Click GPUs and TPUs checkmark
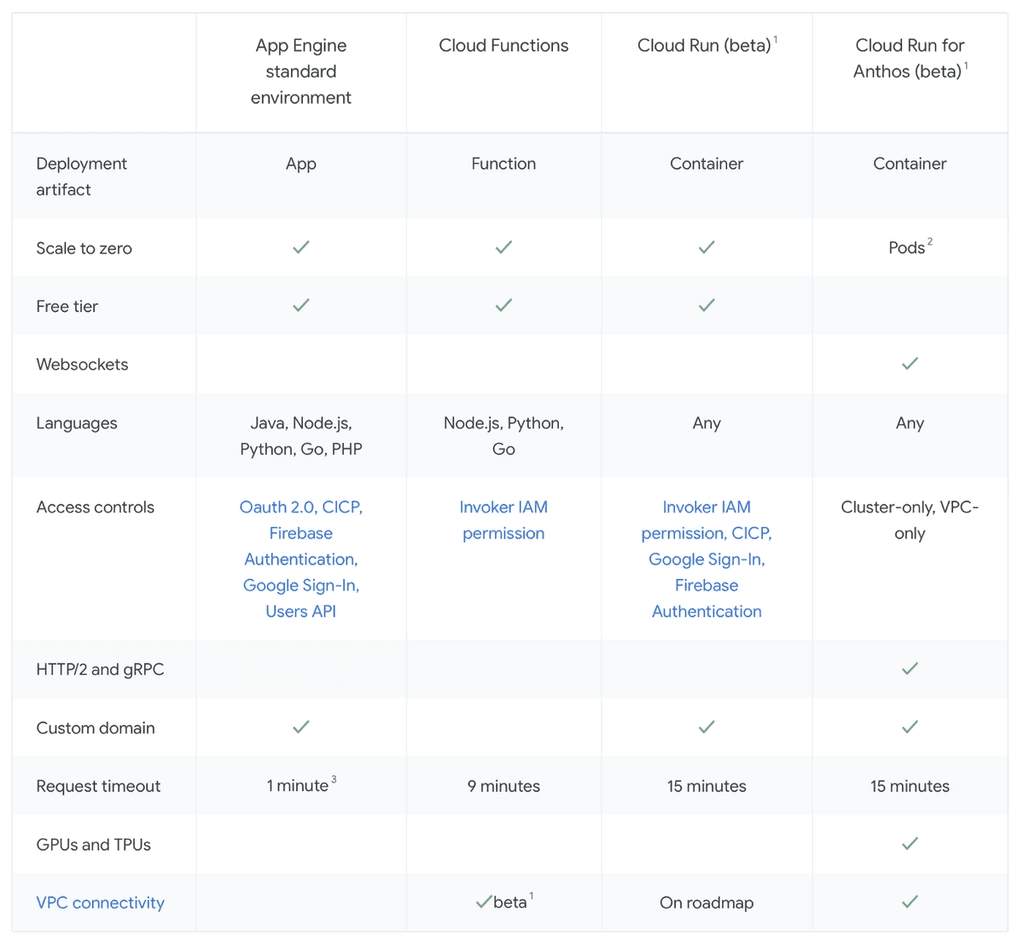This screenshot has height=946, width=1024. (x=910, y=844)
